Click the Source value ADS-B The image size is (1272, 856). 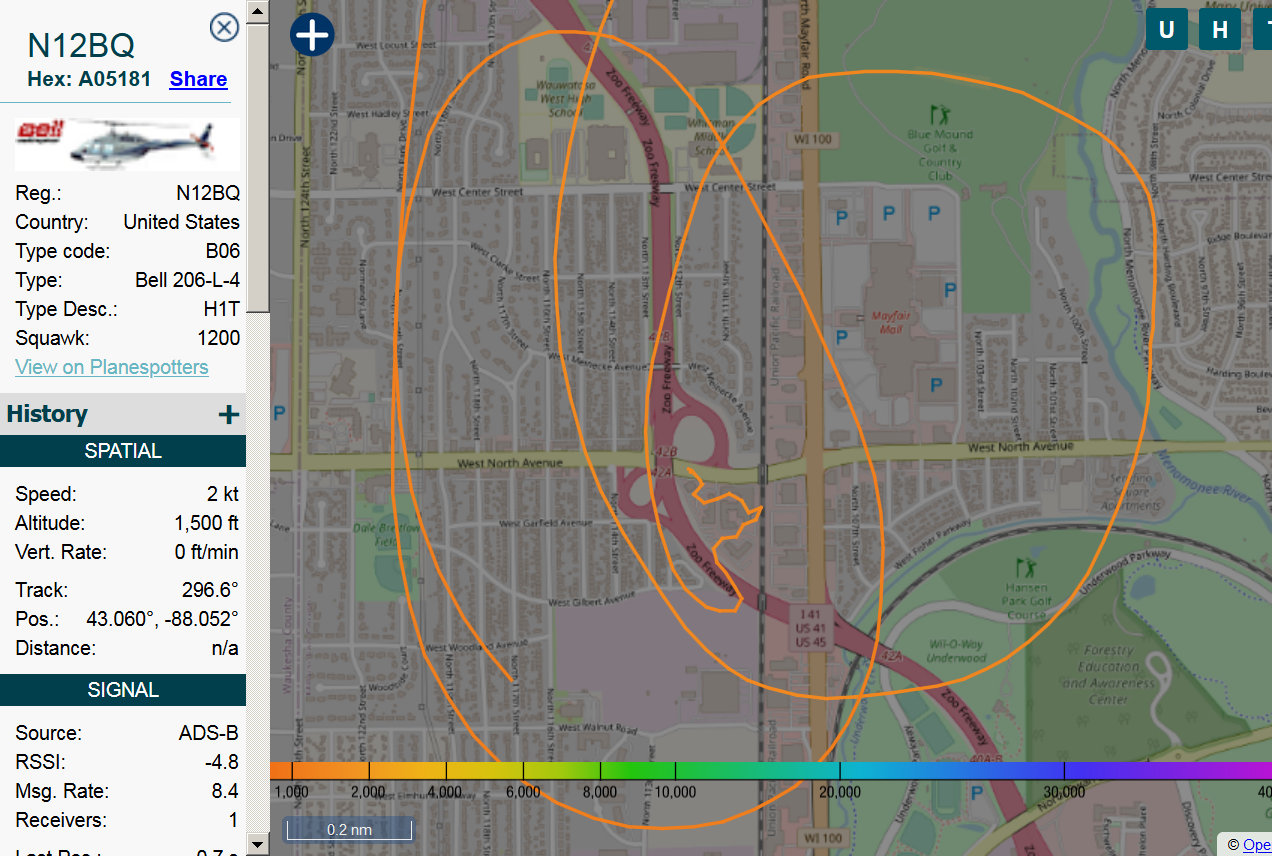(x=210, y=733)
